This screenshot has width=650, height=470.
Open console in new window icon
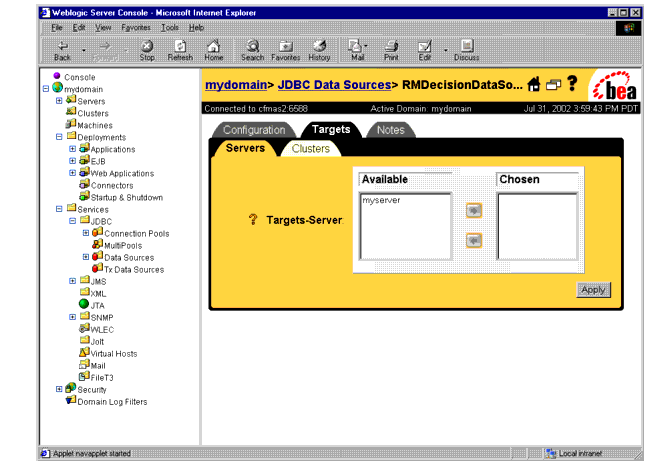click(x=553, y=85)
